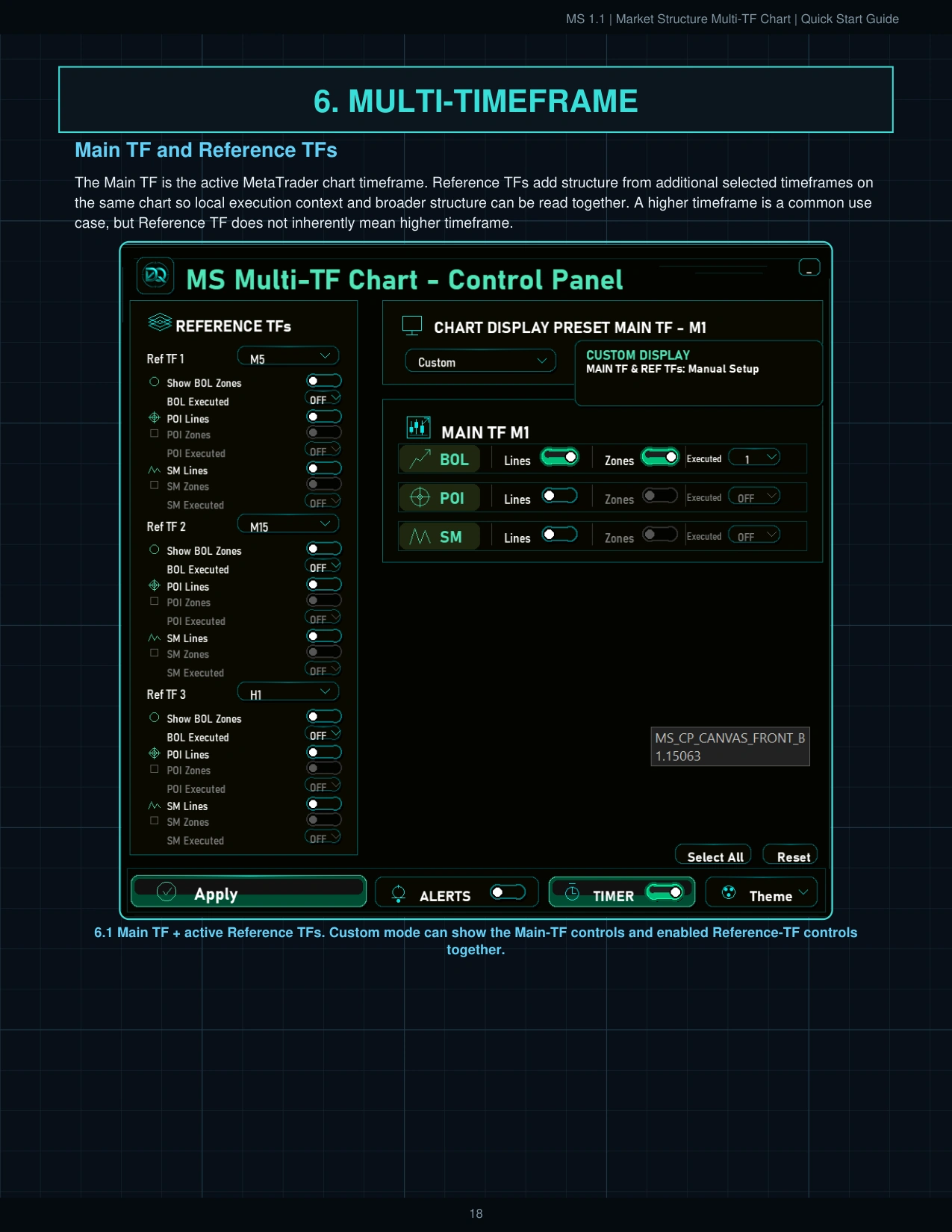
Task: Open Ref TF 1 BOL Executed OFF dropdown
Action: click(x=324, y=399)
